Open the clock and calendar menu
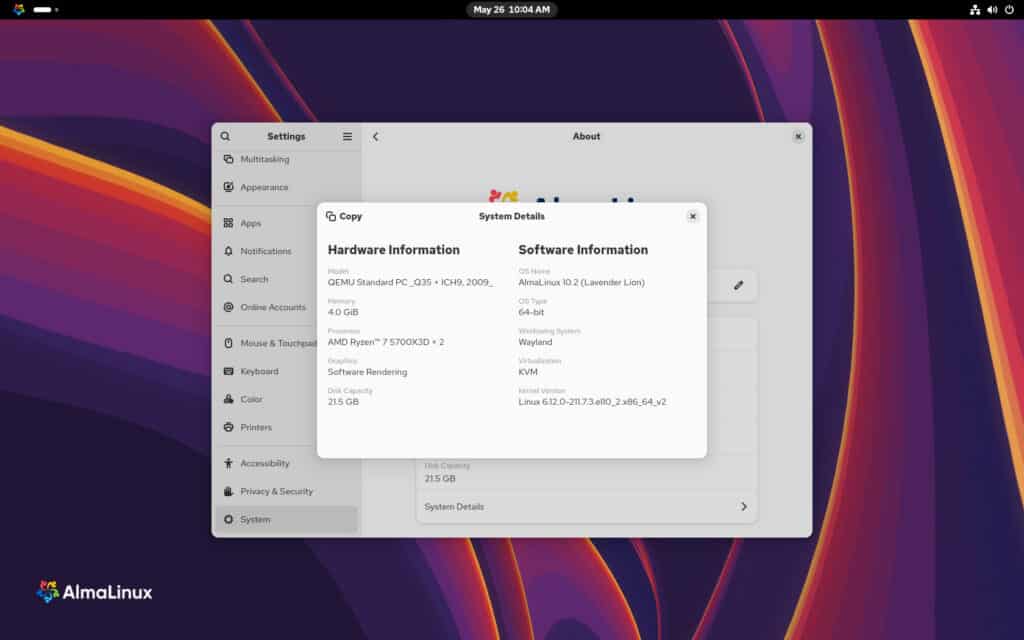The width and height of the screenshot is (1024, 640). click(x=511, y=10)
